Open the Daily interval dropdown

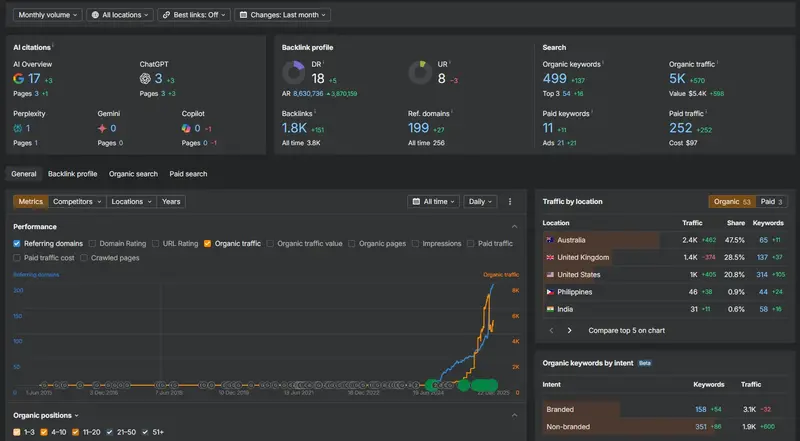click(480, 201)
